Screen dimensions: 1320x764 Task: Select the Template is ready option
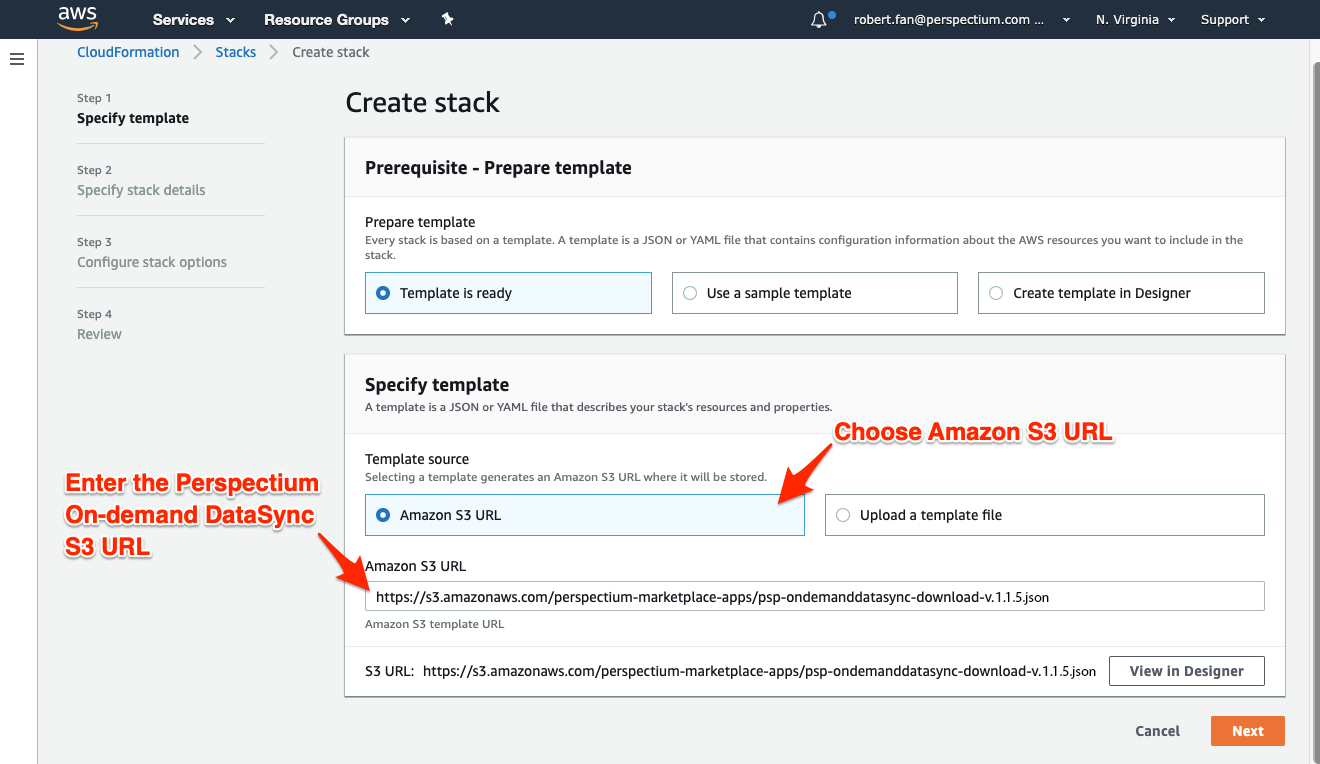[x=508, y=293]
